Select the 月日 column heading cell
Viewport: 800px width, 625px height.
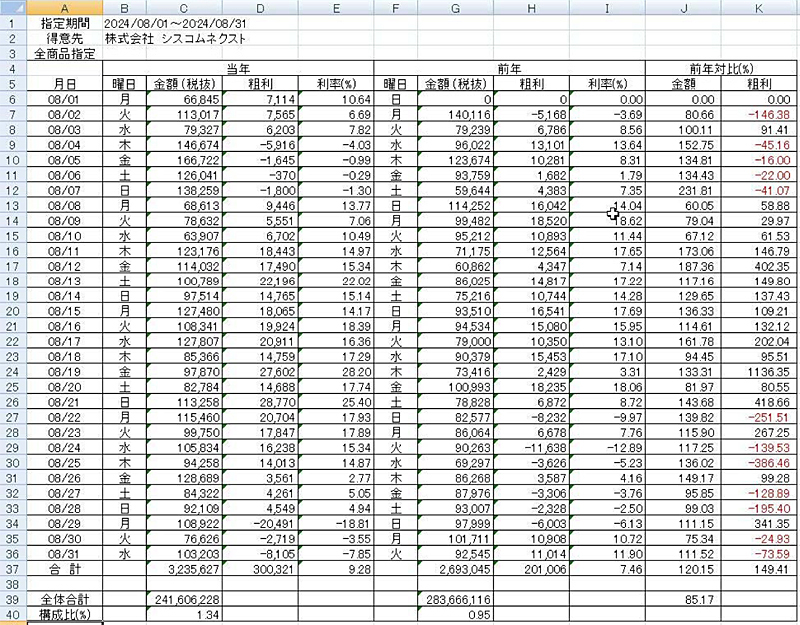point(64,85)
